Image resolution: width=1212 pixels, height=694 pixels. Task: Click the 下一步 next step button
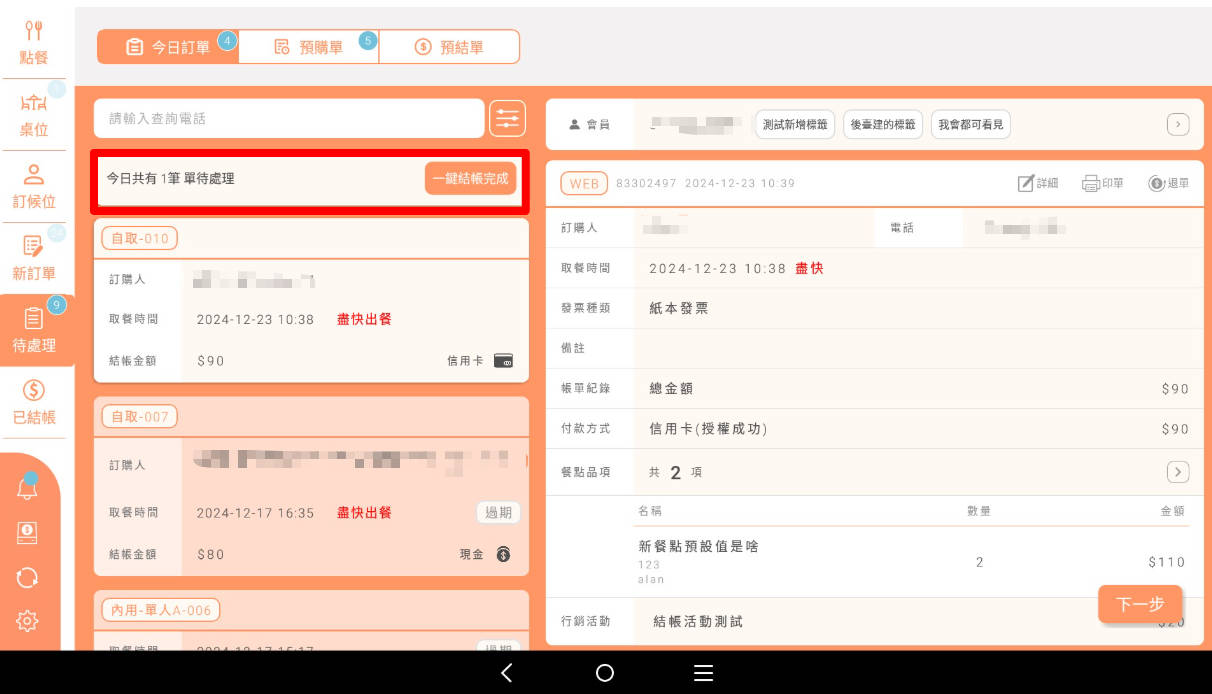tap(1139, 604)
